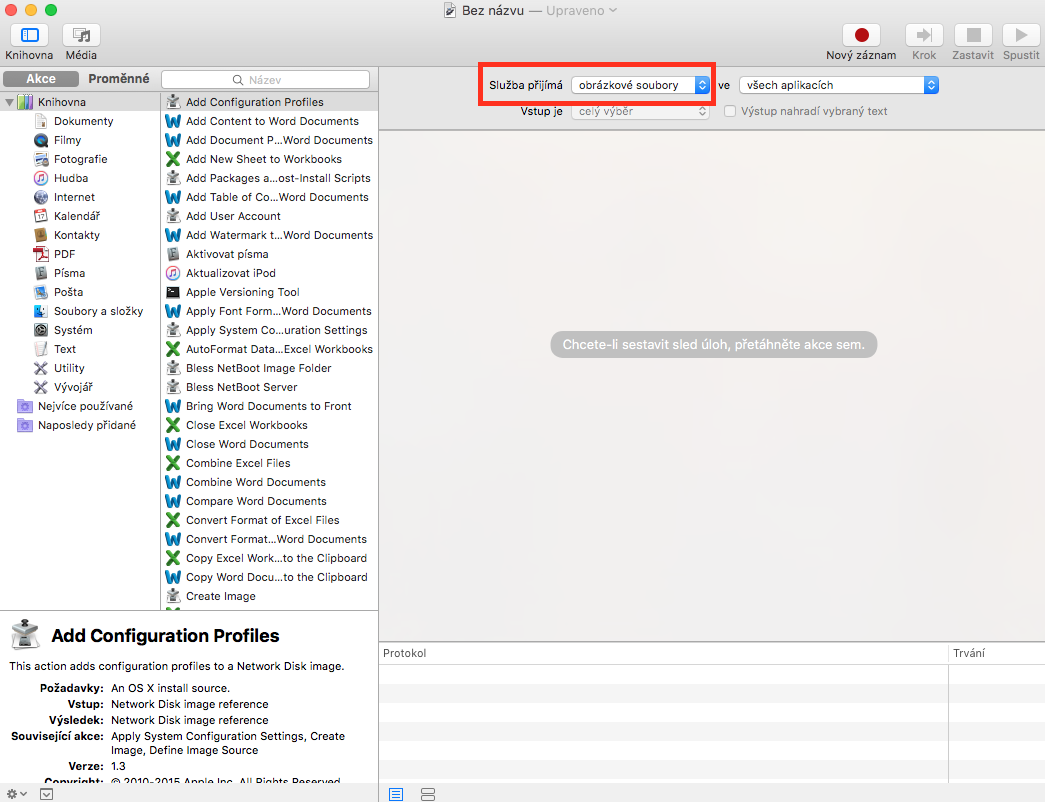Open the Média browser icon
The width and height of the screenshot is (1045, 802).
point(81,35)
